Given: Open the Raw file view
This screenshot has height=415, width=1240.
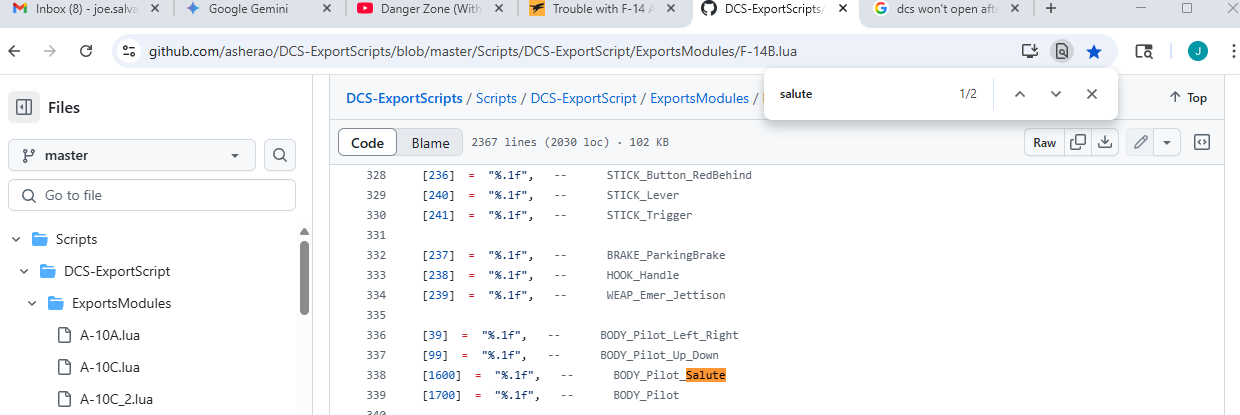Looking at the screenshot, I should pos(1044,143).
